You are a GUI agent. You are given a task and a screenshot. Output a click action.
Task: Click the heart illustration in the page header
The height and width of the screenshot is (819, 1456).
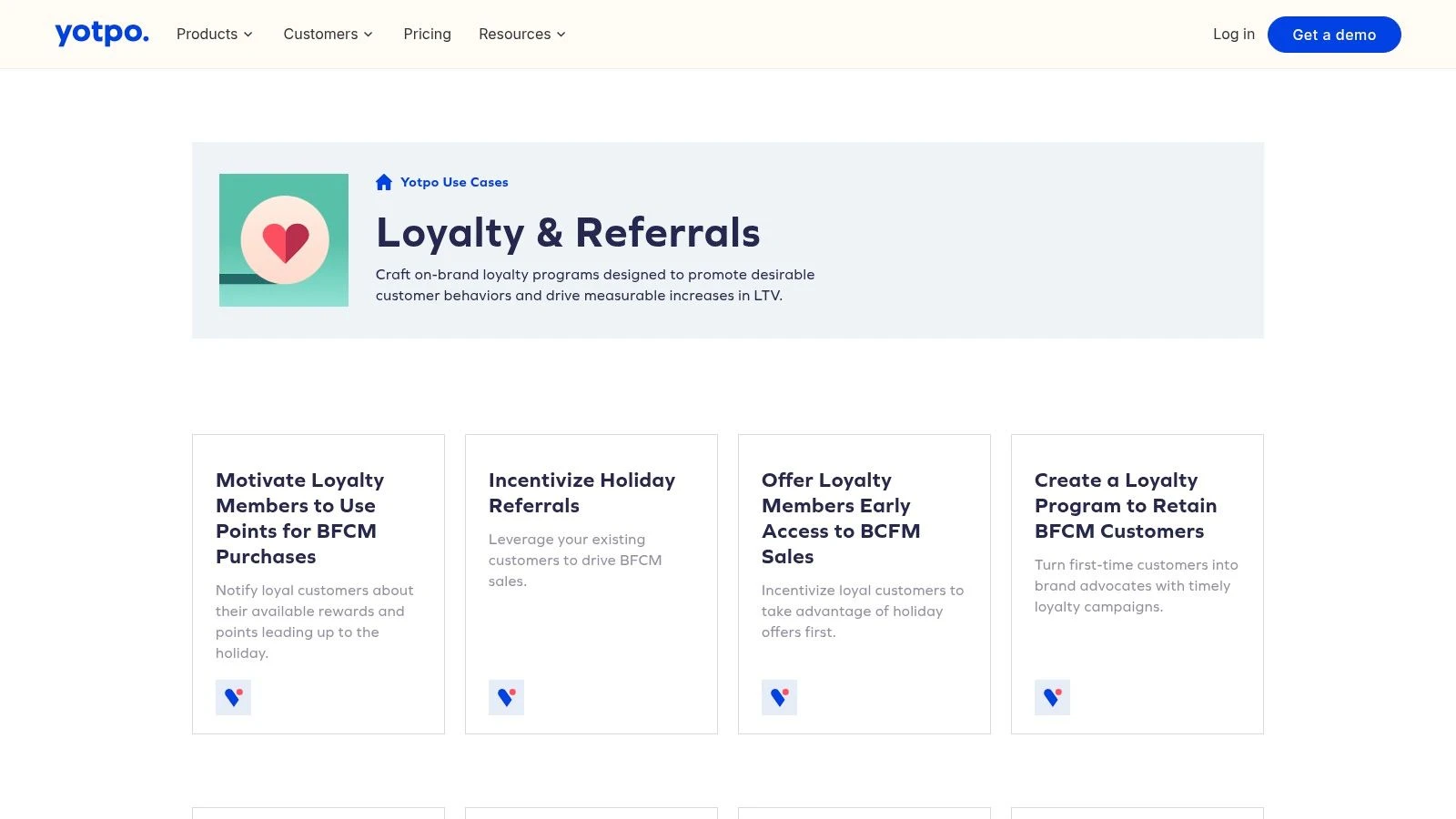click(283, 239)
